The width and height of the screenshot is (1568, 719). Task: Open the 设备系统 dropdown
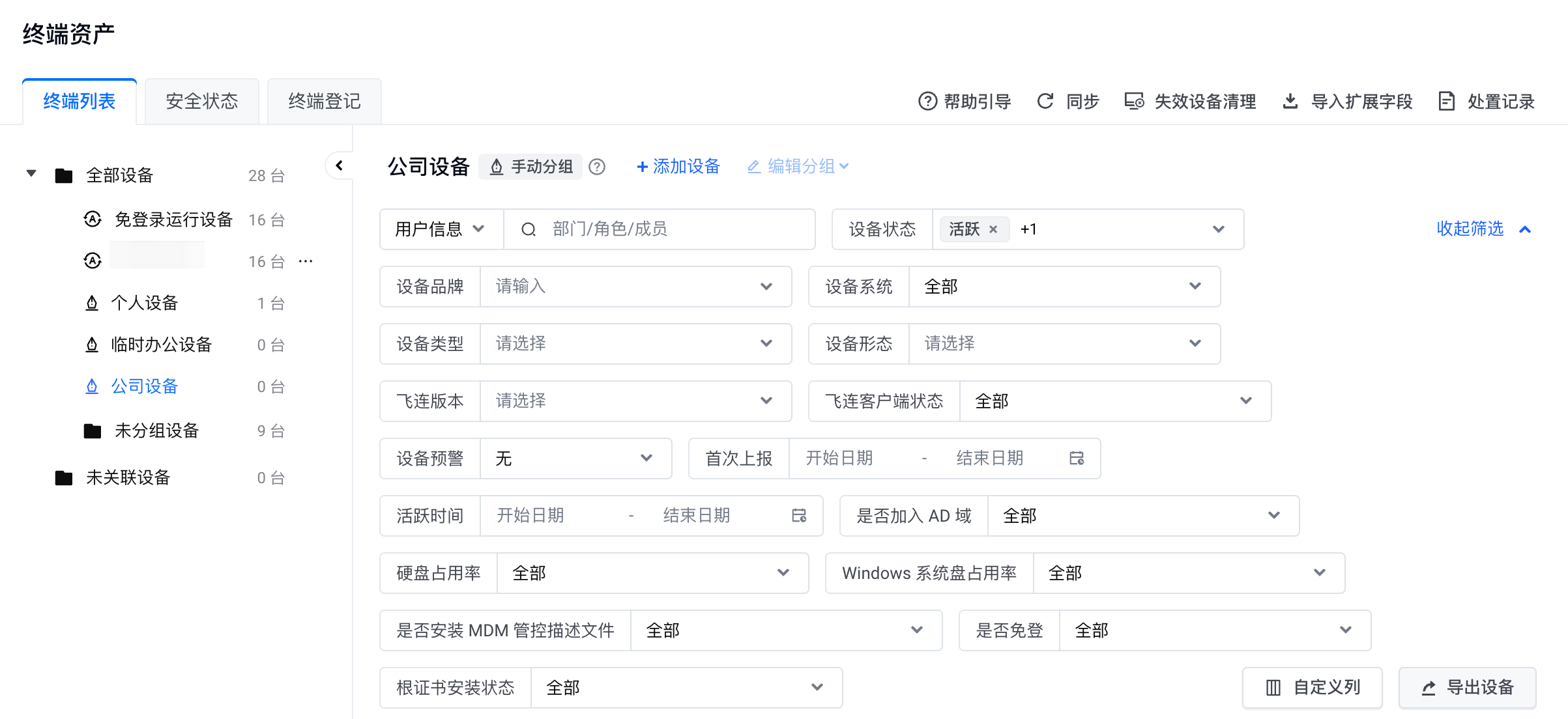pos(1064,287)
